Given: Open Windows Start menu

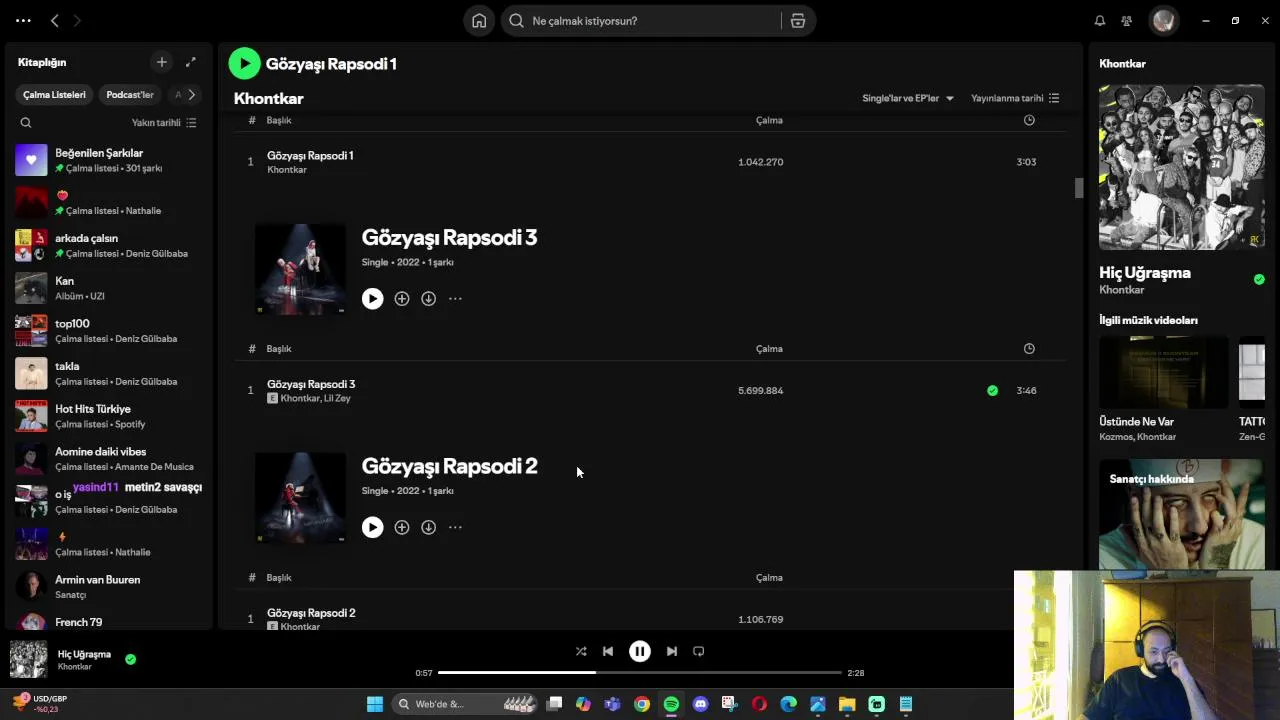Looking at the screenshot, I should point(375,704).
